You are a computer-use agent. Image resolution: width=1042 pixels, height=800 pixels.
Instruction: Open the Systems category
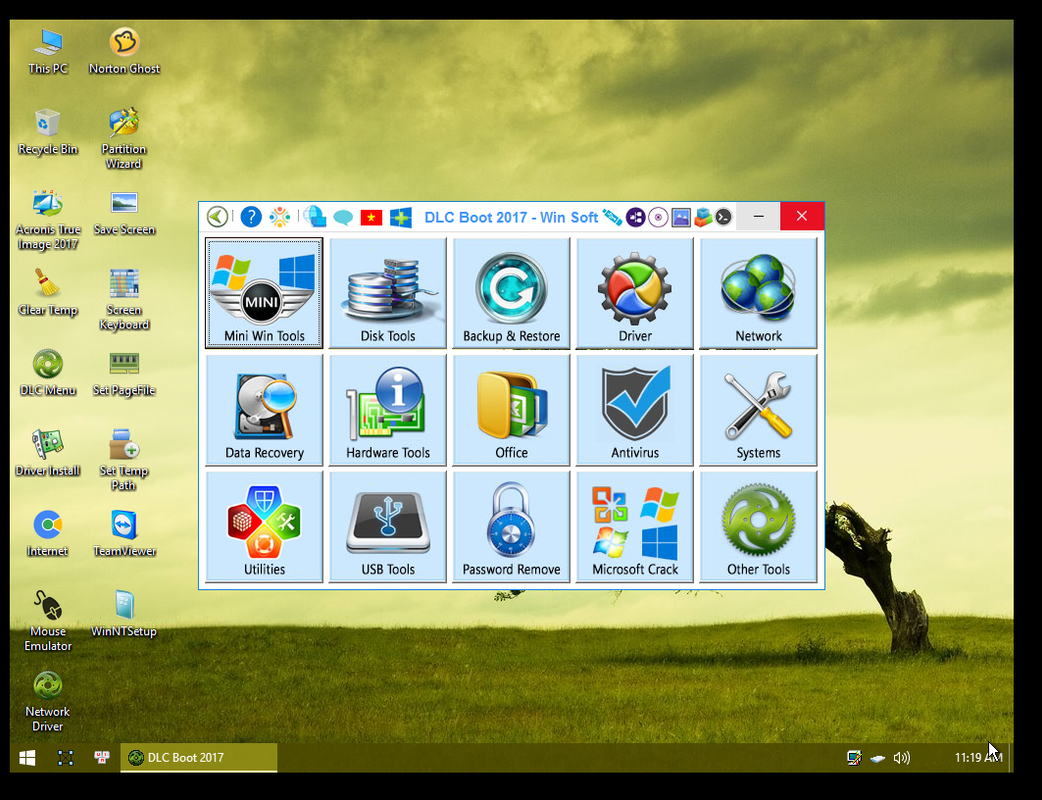pyautogui.click(x=758, y=409)
